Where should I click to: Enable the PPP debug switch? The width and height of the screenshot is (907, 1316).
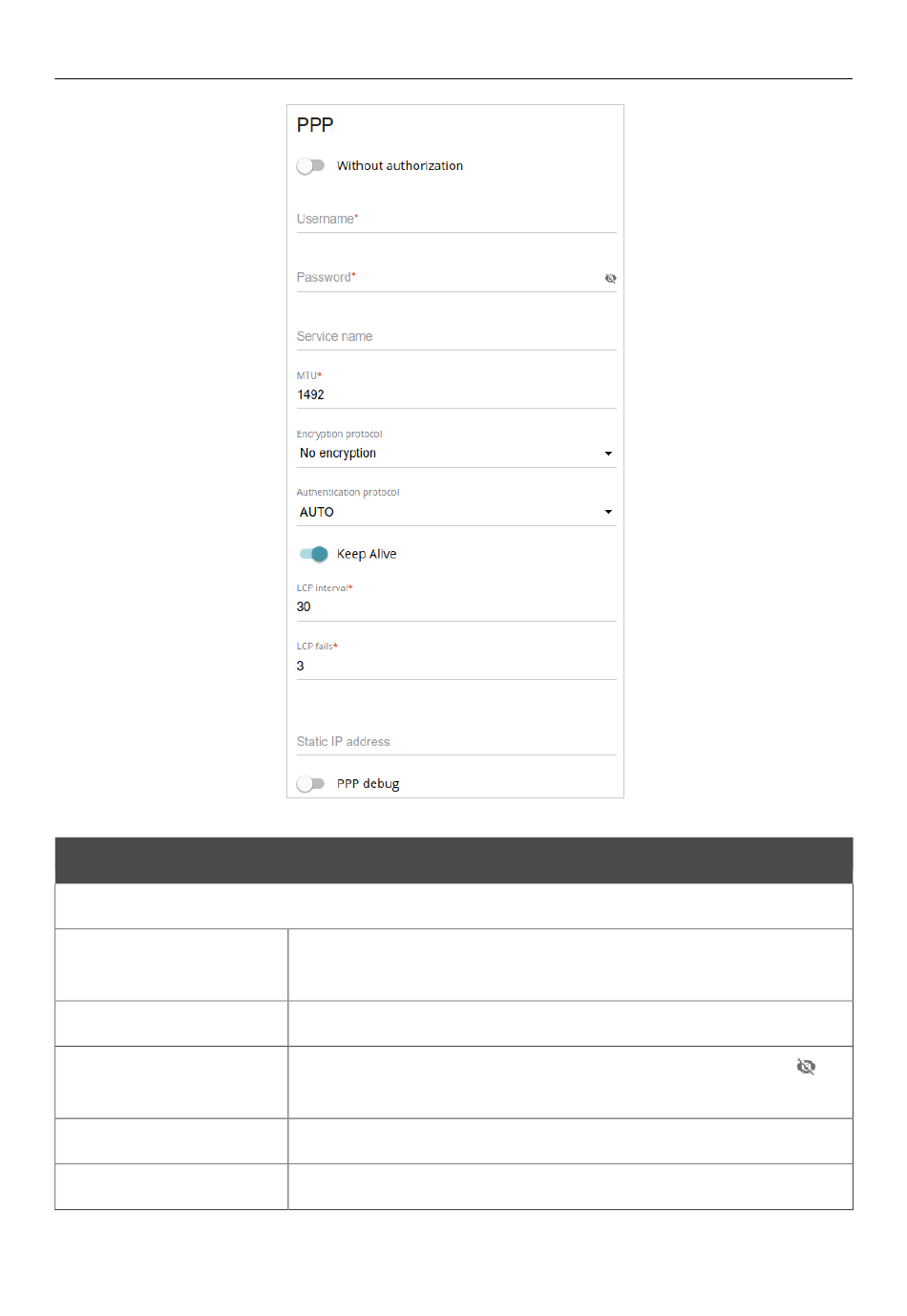[x=310, y=784]
